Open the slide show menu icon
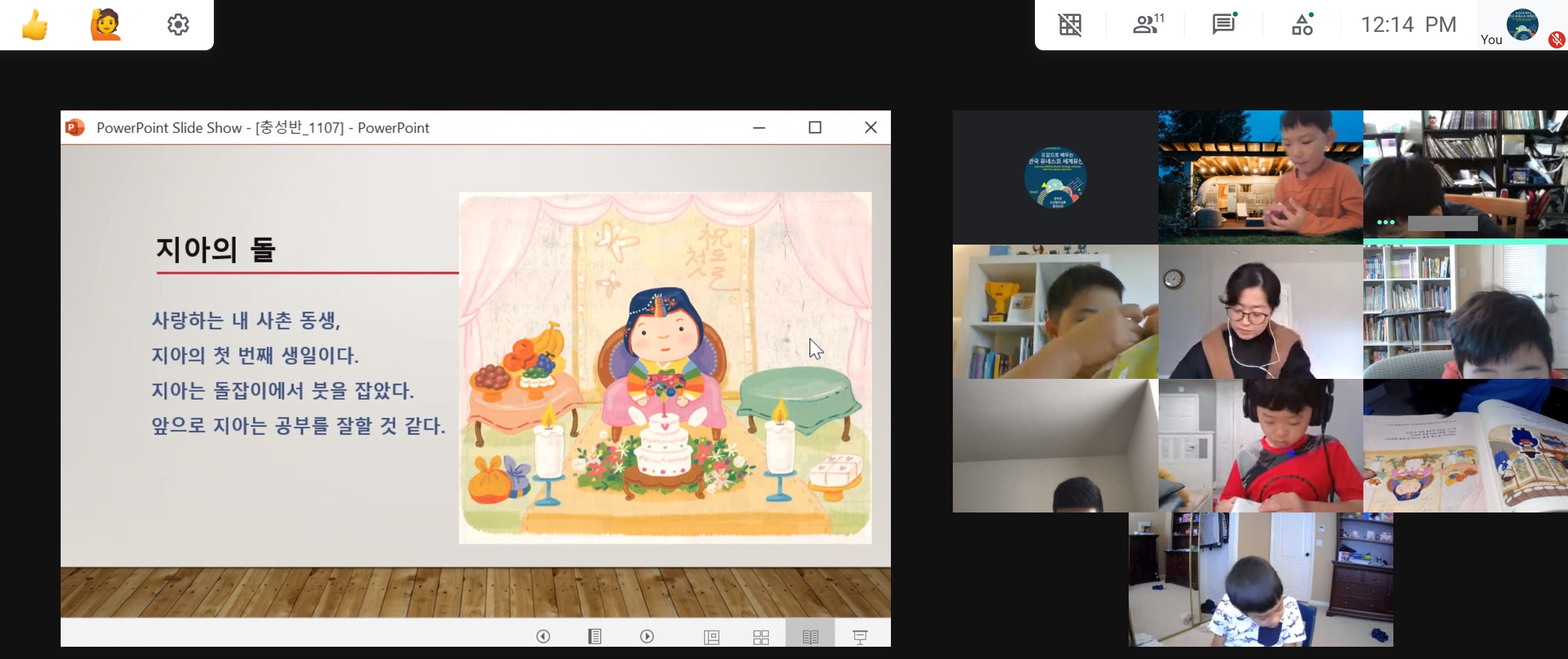Viewport: 1568px width, 659px height. [x=594, y=636]
